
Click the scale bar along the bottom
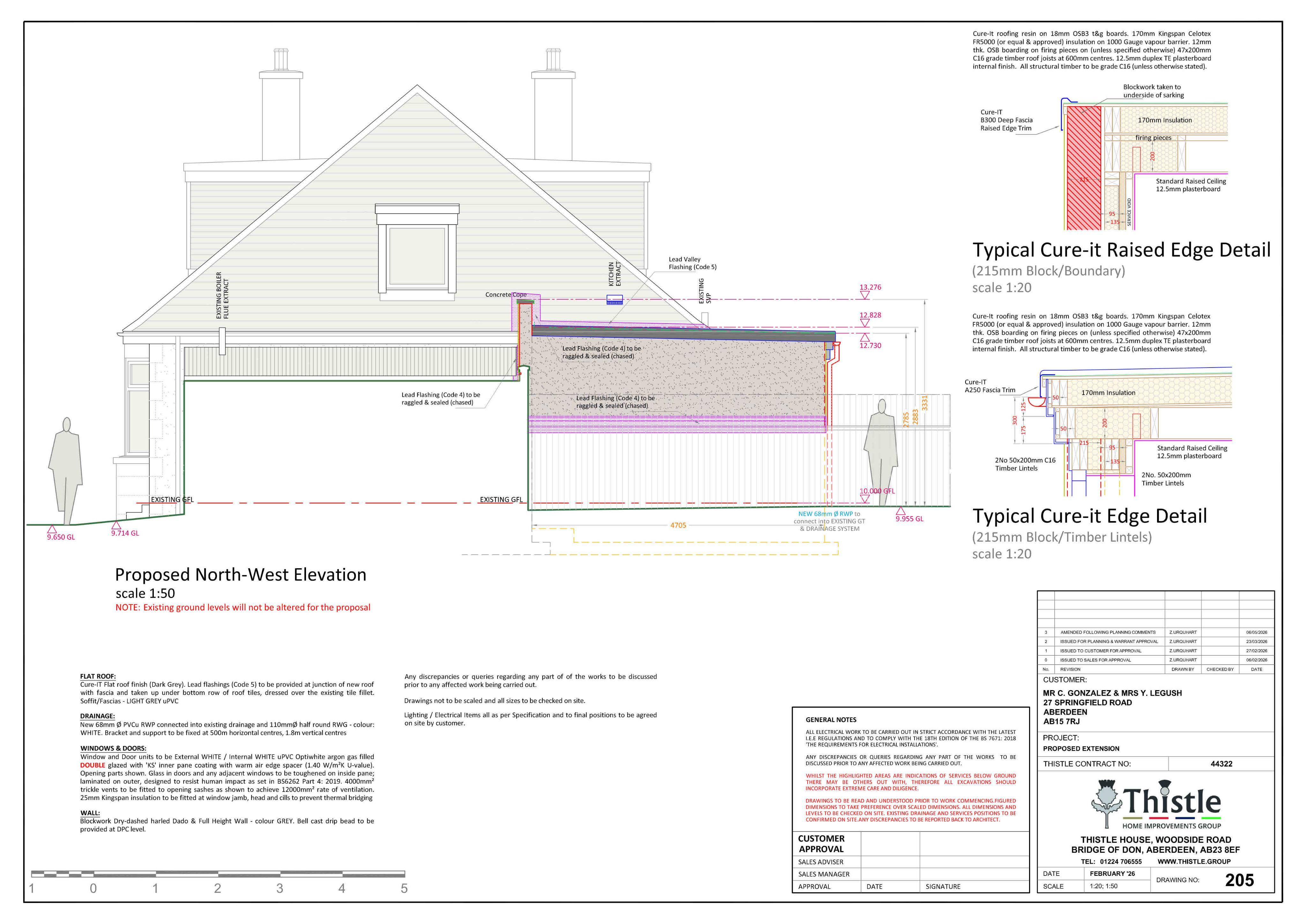tap(218, 874)
